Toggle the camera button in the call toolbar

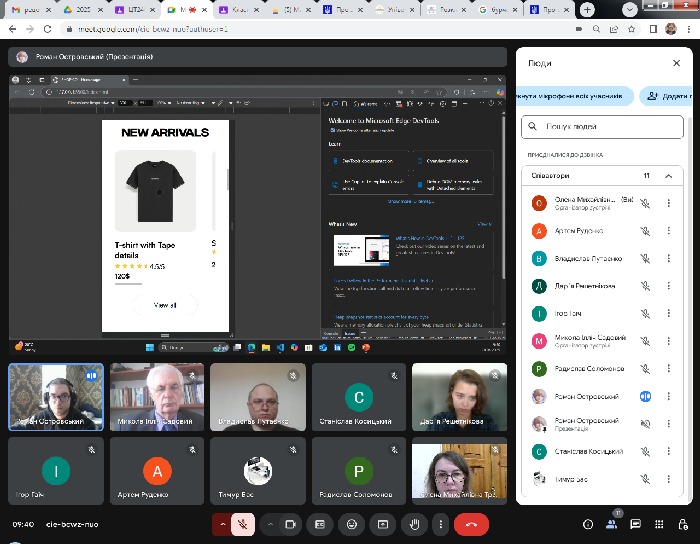point(291,523)
